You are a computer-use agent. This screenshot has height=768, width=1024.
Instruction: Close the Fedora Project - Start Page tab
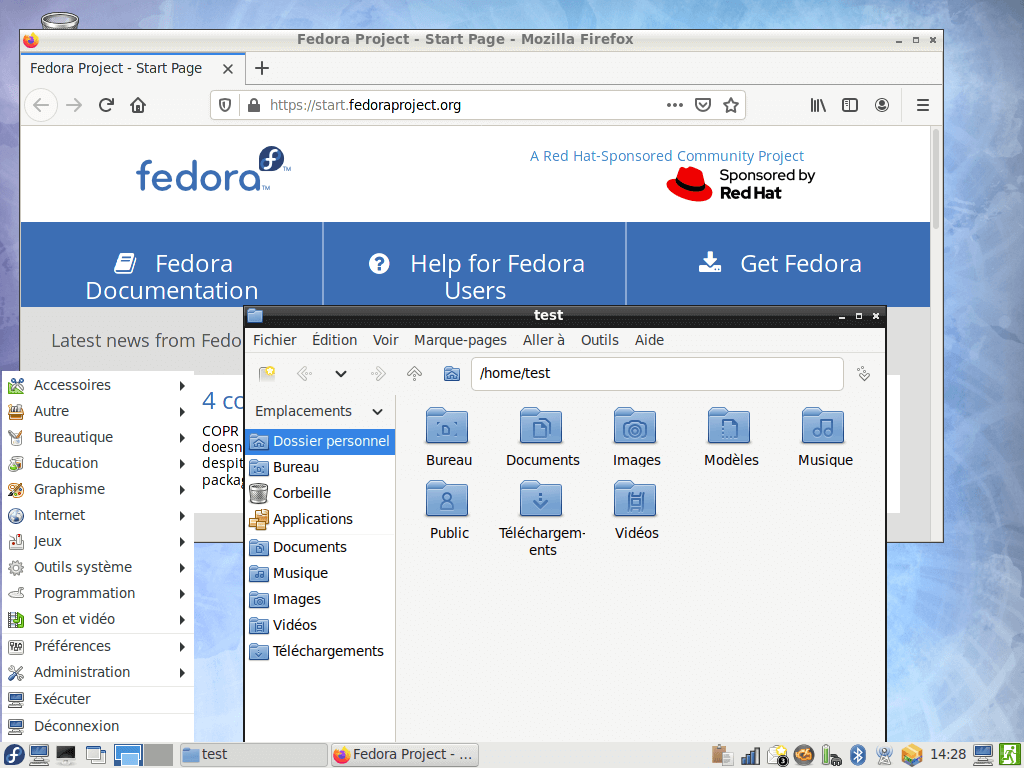228,69
